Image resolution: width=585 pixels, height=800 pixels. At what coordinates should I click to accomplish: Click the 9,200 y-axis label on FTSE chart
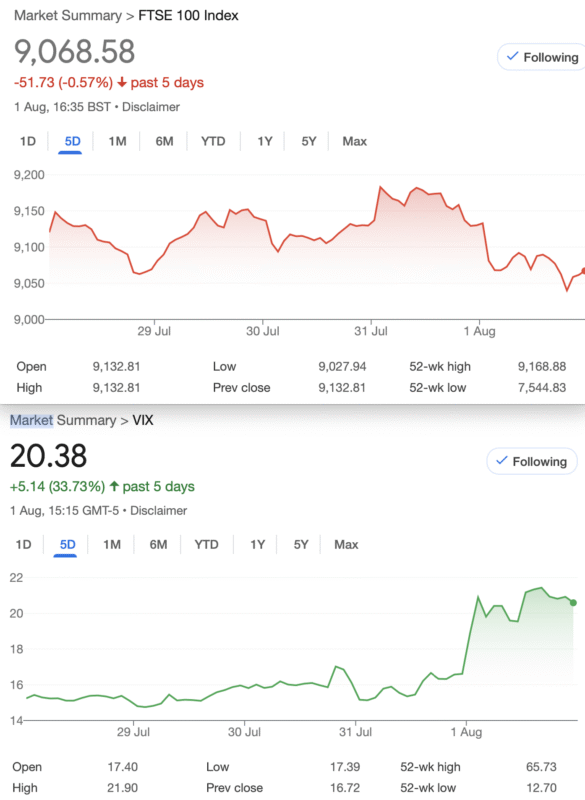[x=29, y=175]
